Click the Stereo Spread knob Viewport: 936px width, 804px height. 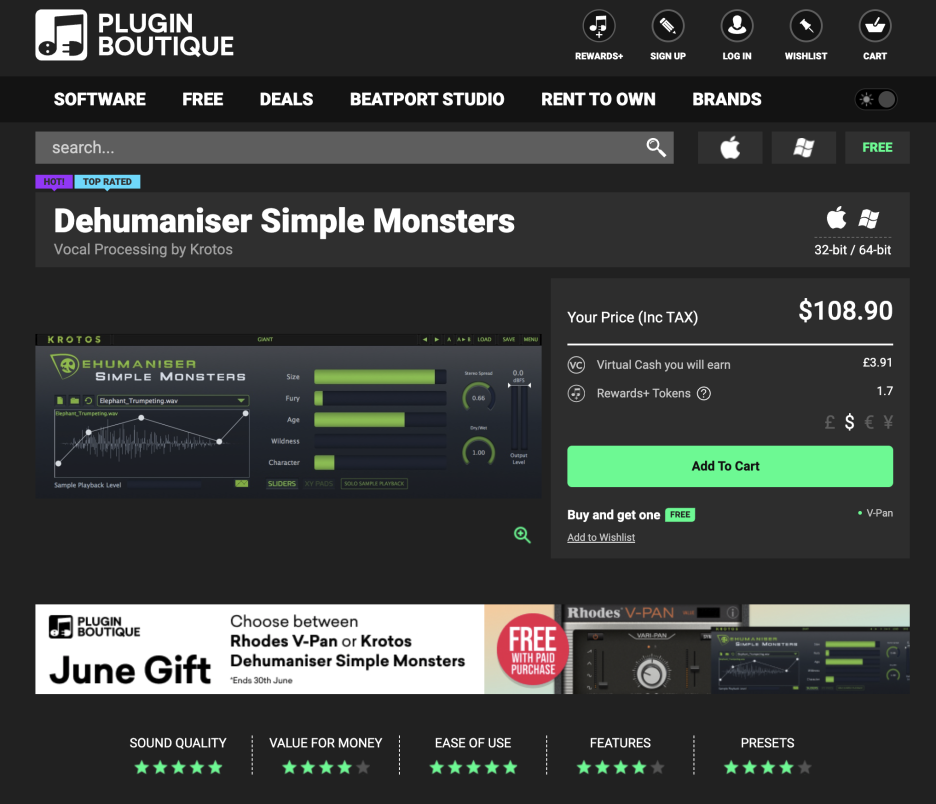[x=479, y=398]
